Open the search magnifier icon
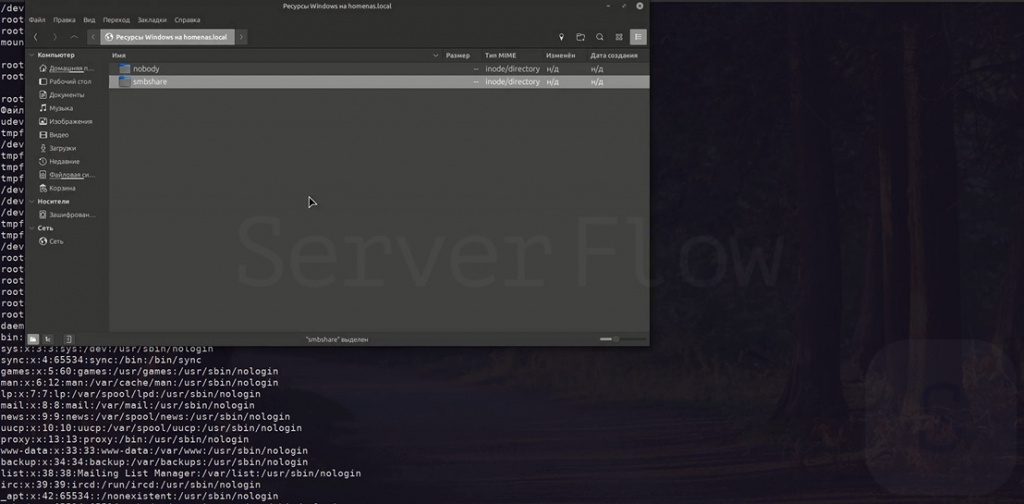This screenshot has height=504, width=1024. pyautogui.click(x=599, y=37)
